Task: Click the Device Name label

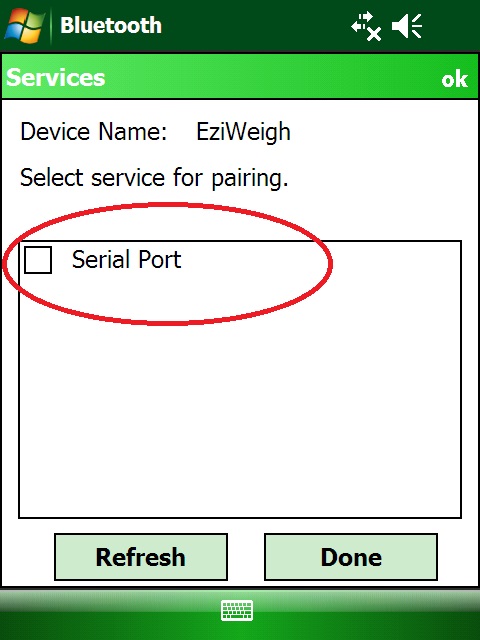Action: (94, 132)
